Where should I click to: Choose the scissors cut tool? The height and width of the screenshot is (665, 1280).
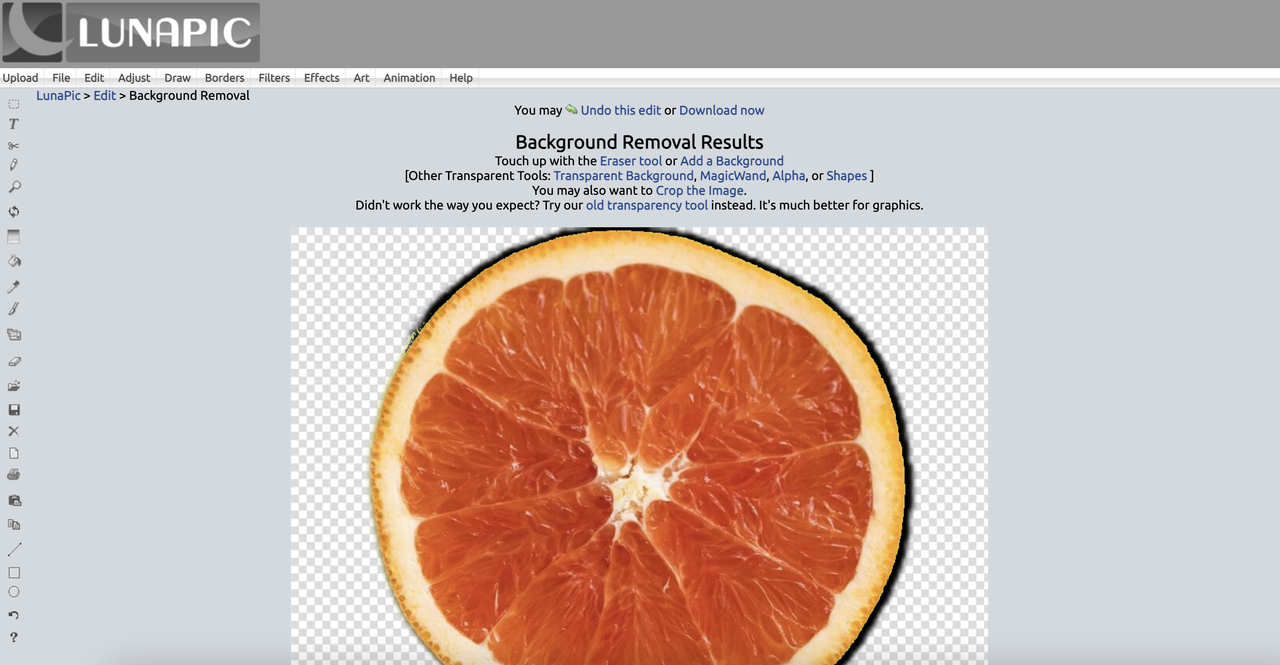coord(14,146)
